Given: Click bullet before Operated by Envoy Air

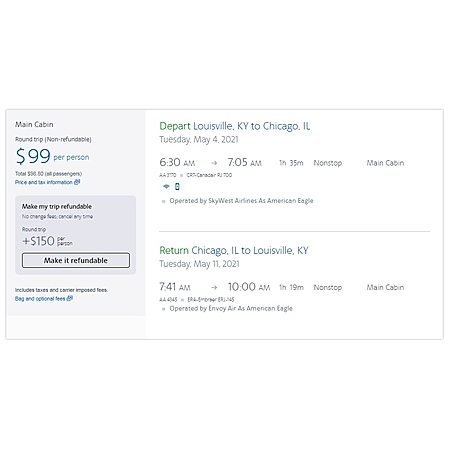Looking at the screenshot, I should pos(163,309).
